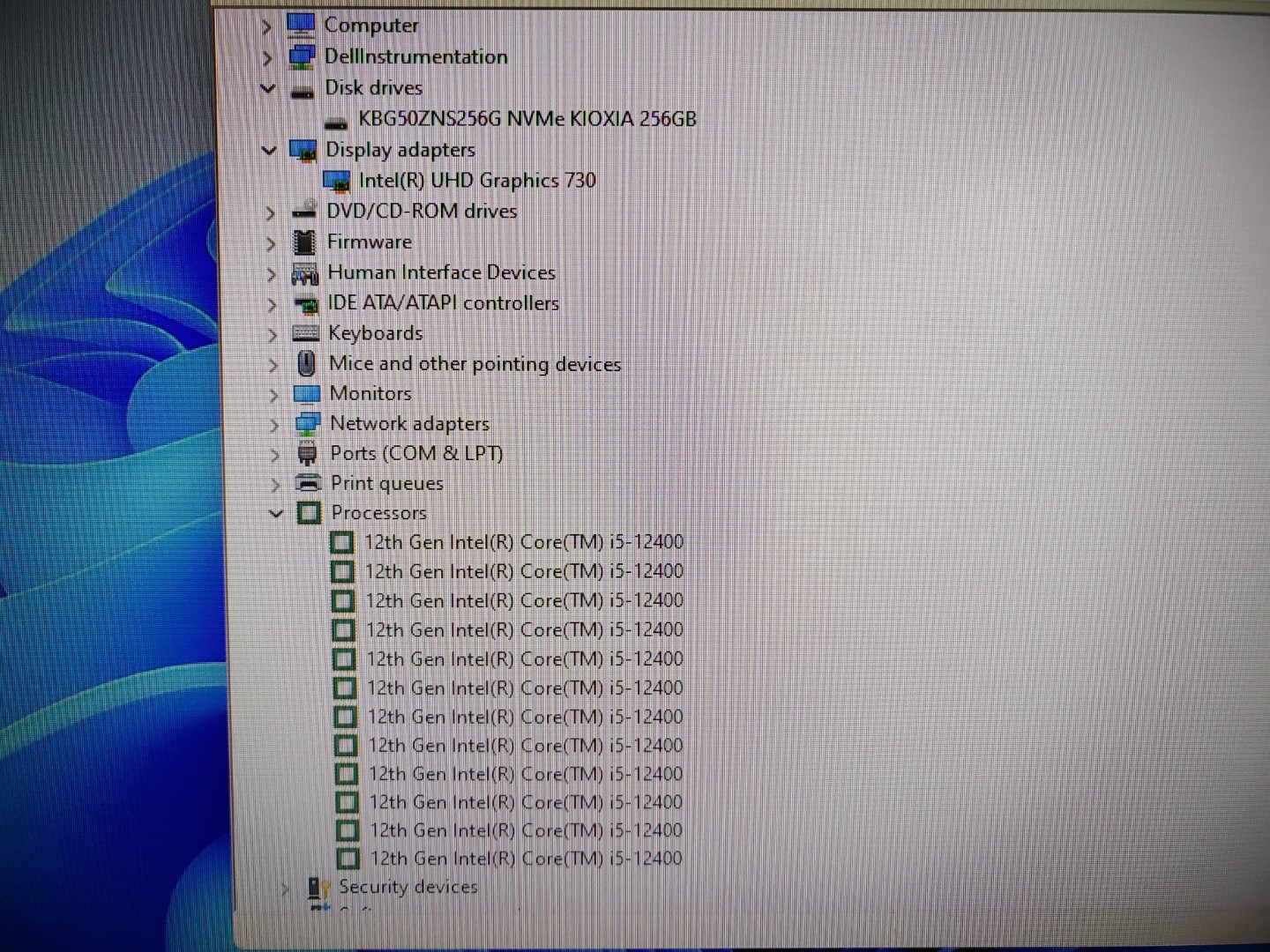Select DellInstrumentation label
This screenshot has height=952, width=1270.
(x=416, y=56)
